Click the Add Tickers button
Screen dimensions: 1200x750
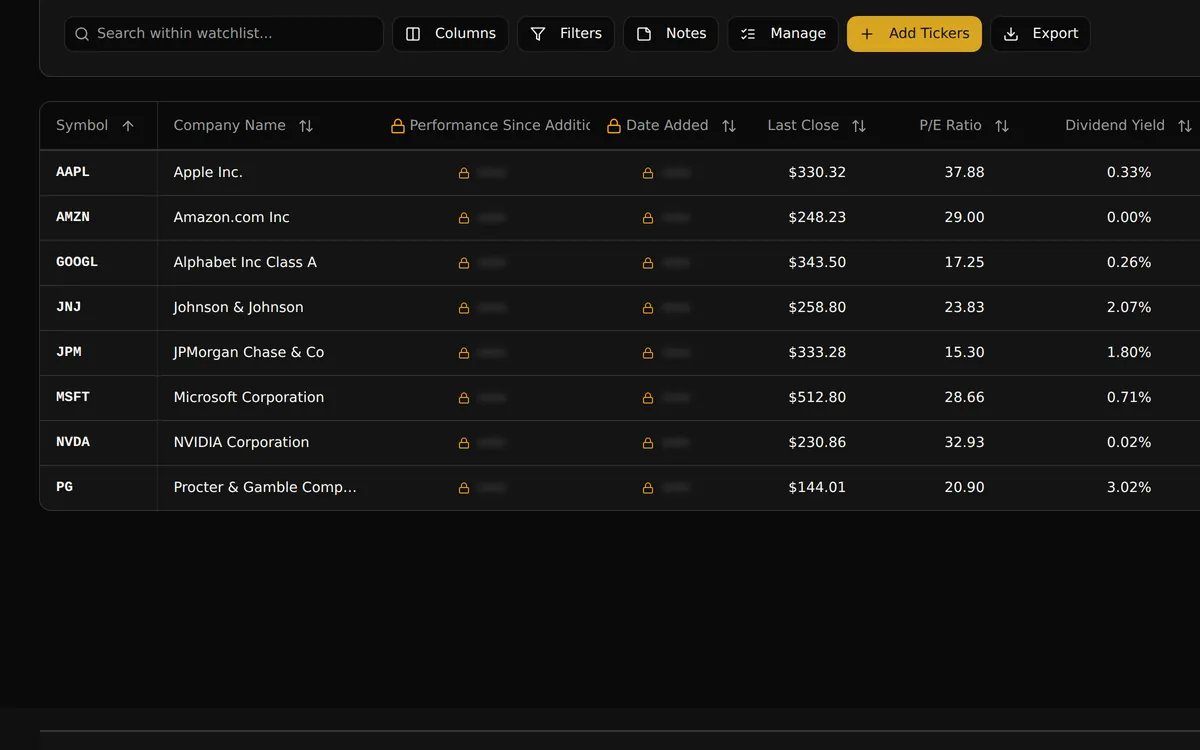pyautogui.click(x=914, y=34)
